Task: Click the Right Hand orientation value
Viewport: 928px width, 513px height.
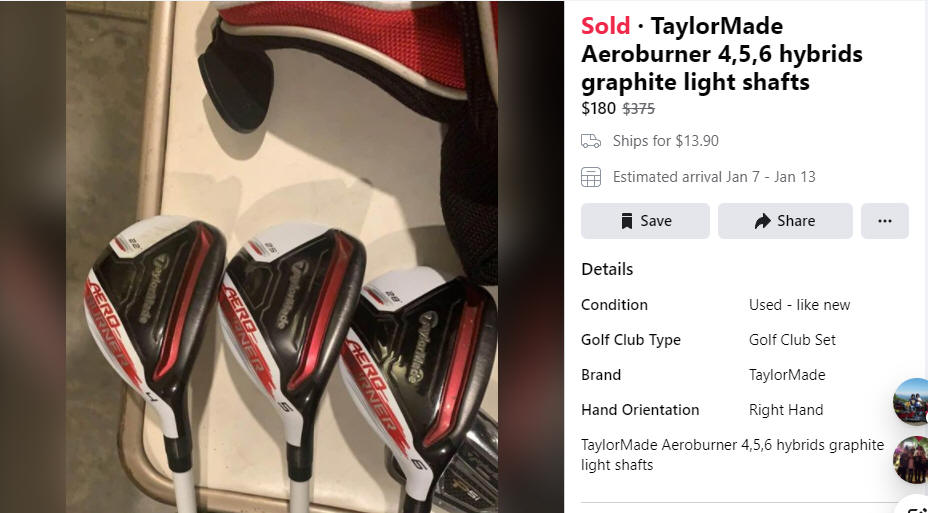Action: pos(785,409)
